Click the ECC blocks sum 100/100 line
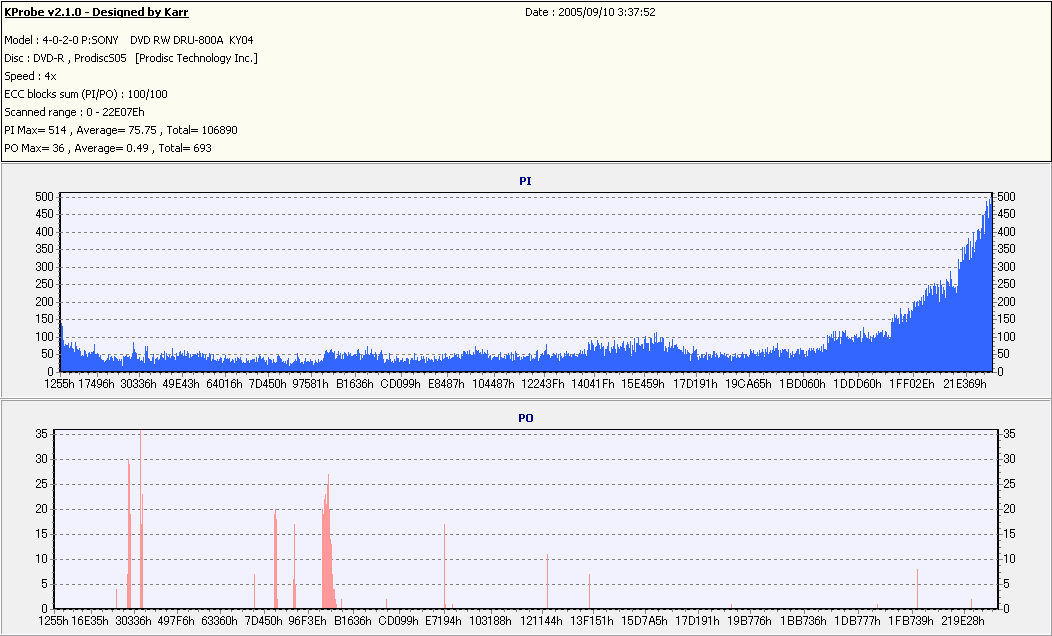 (x=86, y=95)
